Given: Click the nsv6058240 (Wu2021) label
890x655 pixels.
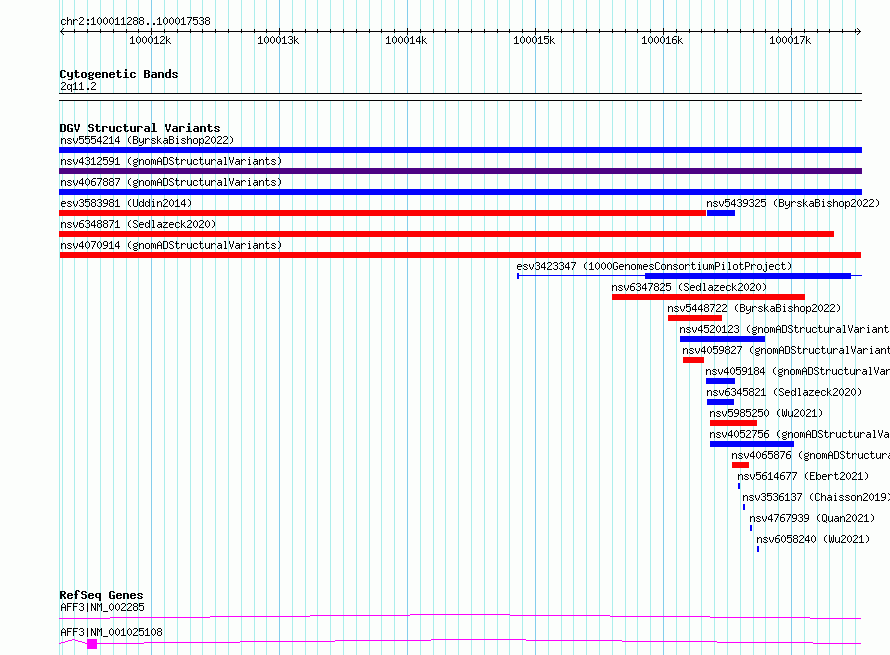Looking at the screenshot, I should 813,539.
